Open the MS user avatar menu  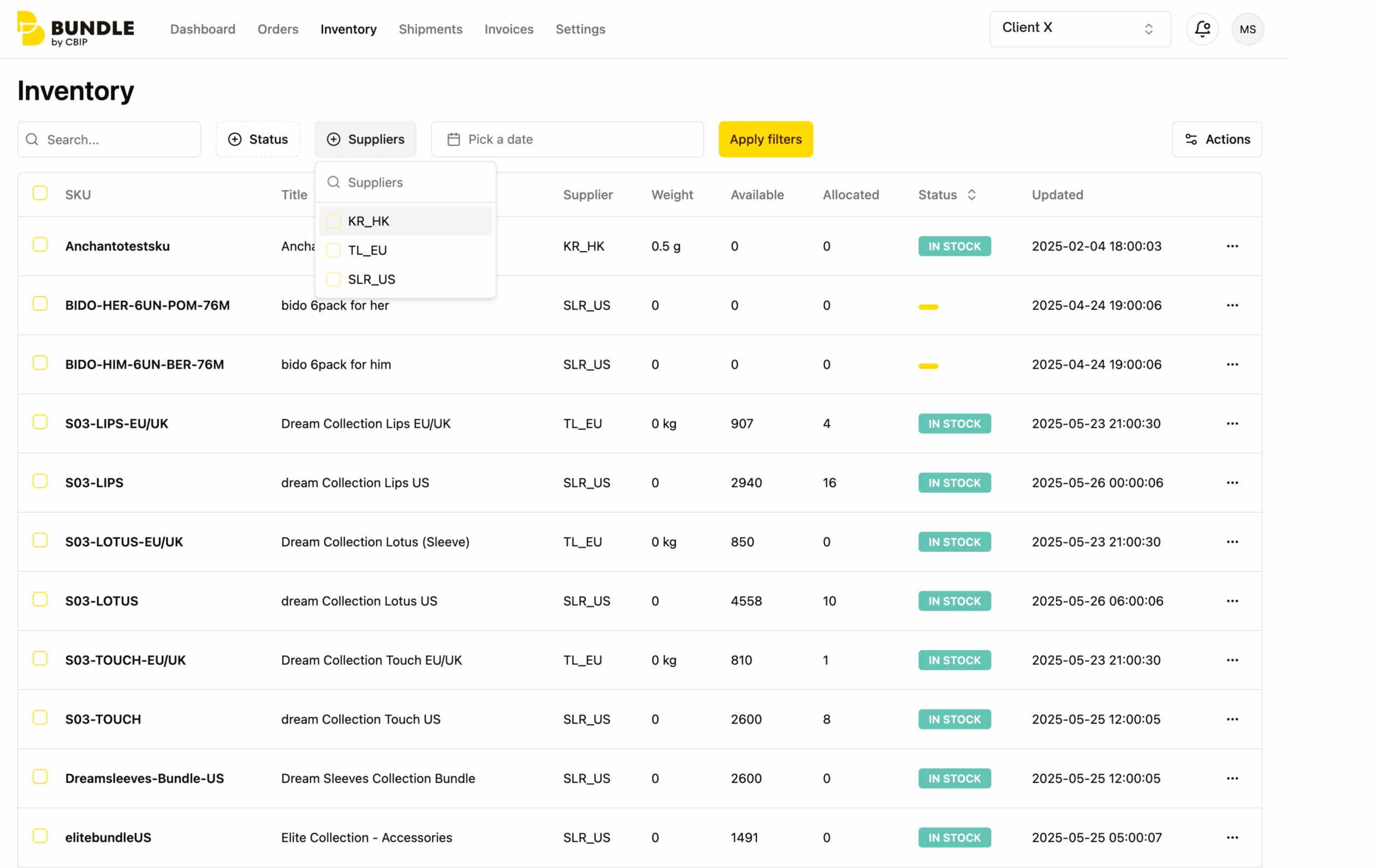[x=1247, y=29]
